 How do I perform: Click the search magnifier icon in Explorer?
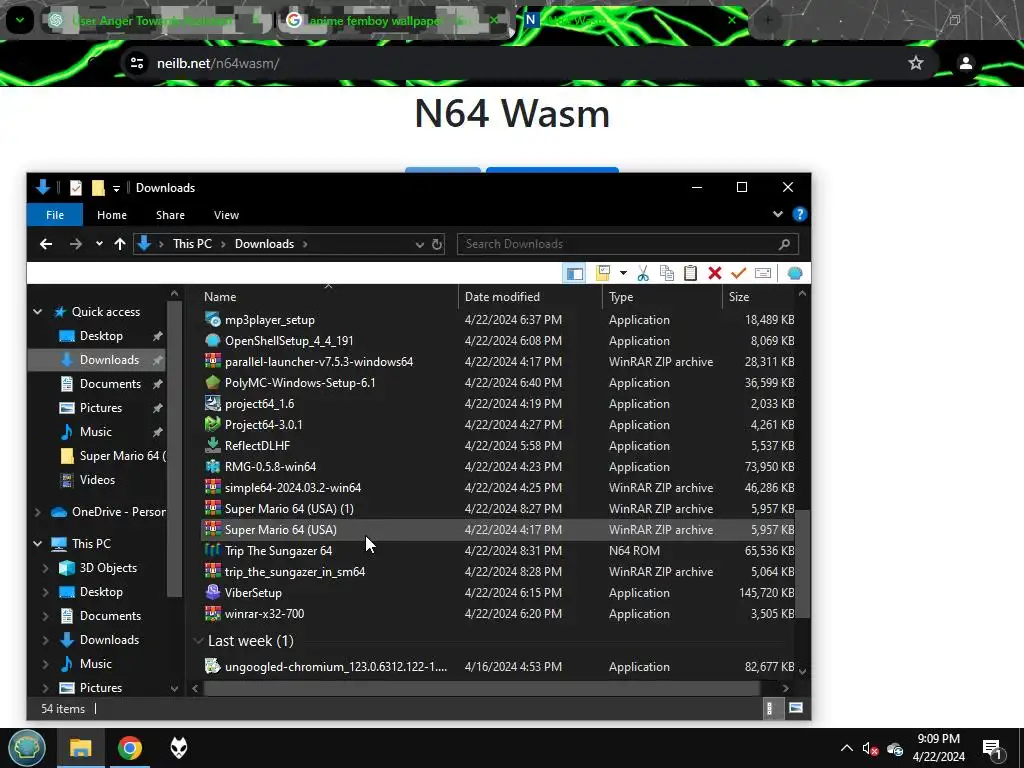784,244
